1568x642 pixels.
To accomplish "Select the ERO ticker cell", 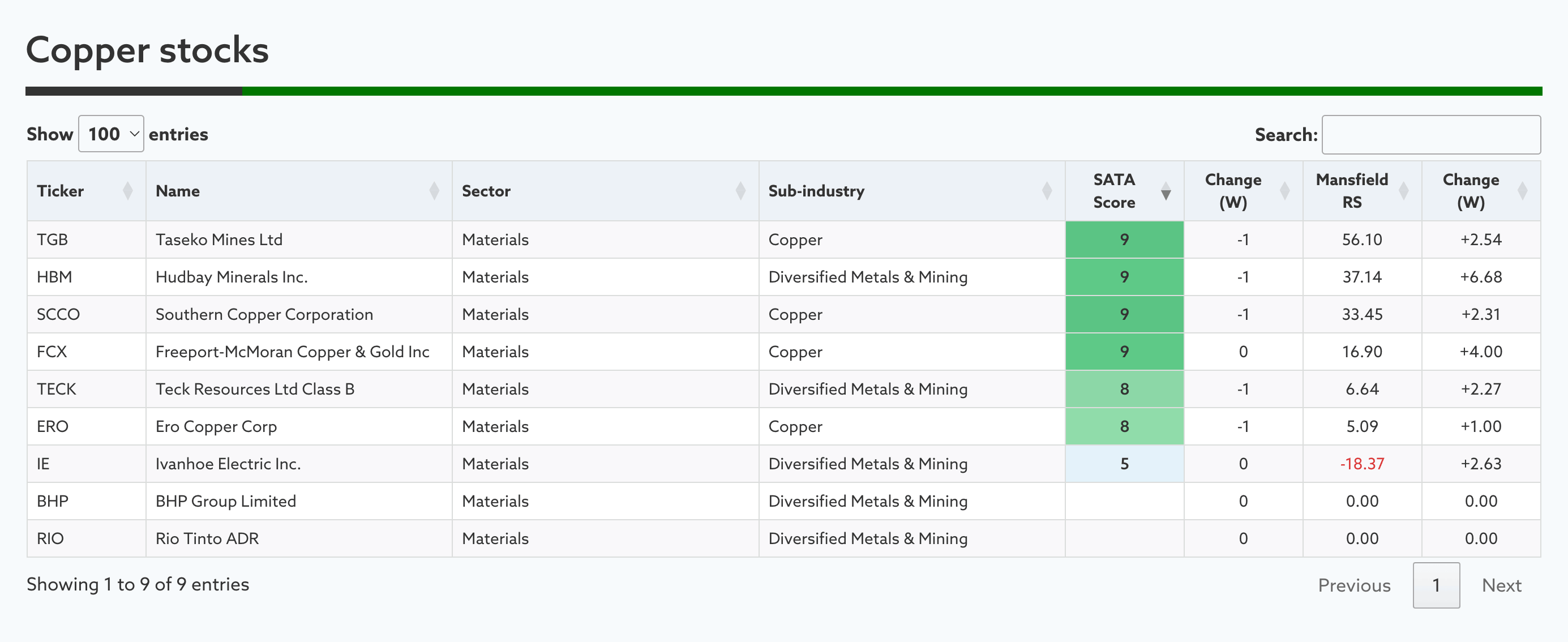I will [x=87, y=426].
